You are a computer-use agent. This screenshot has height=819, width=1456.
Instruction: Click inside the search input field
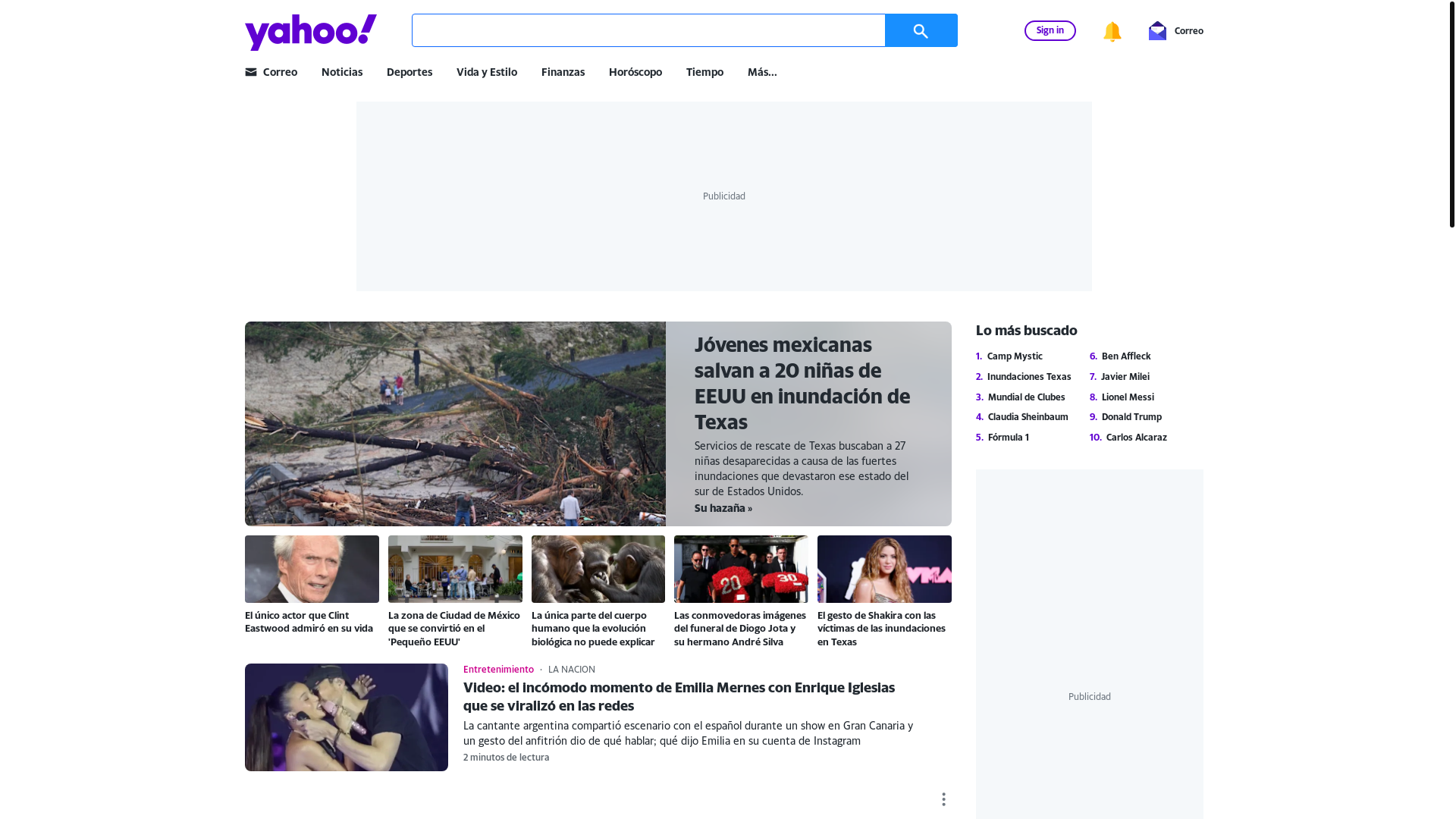coord(648,30)
